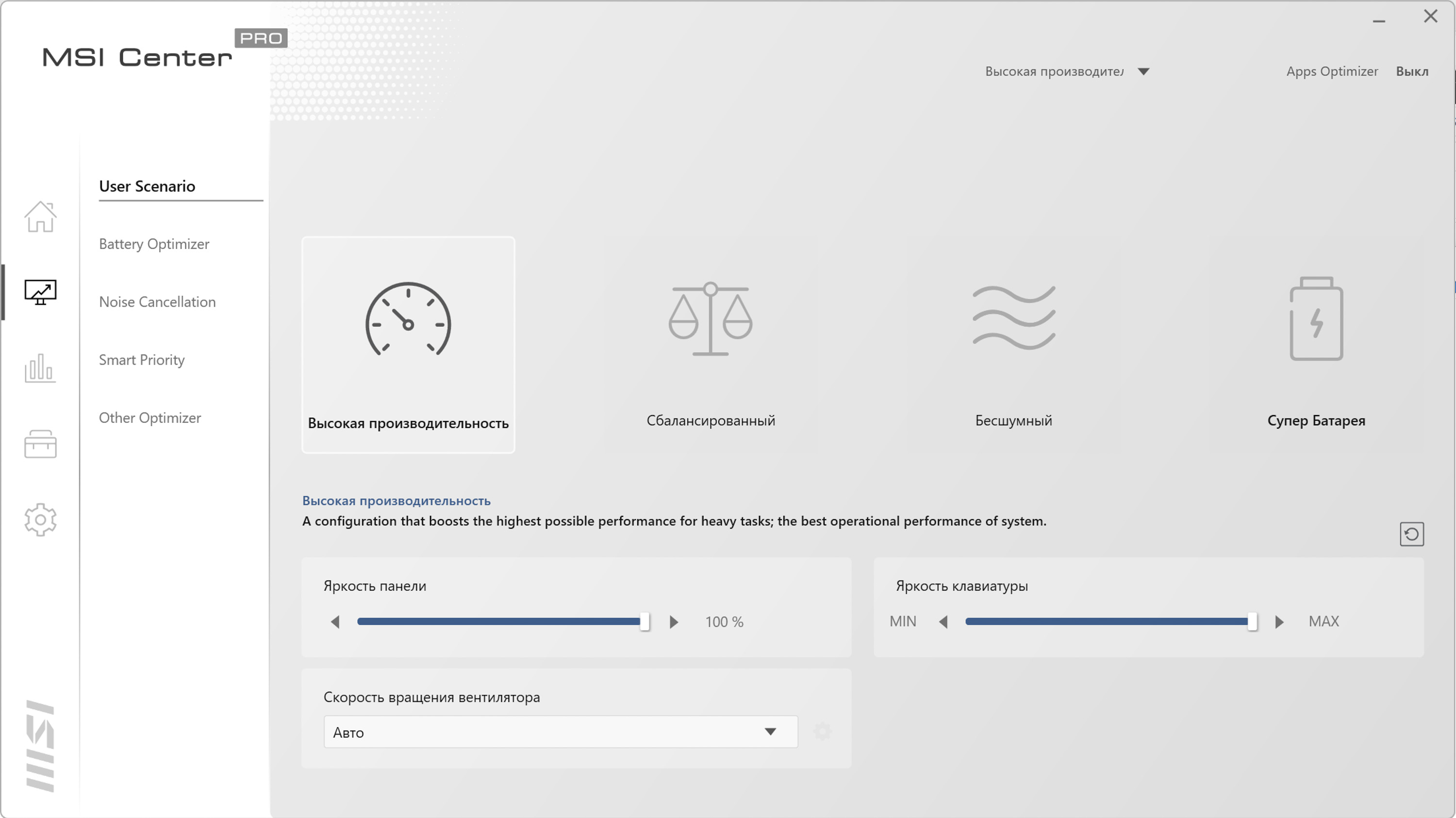Open the fan speed Авто dropdown

[561, 732]
